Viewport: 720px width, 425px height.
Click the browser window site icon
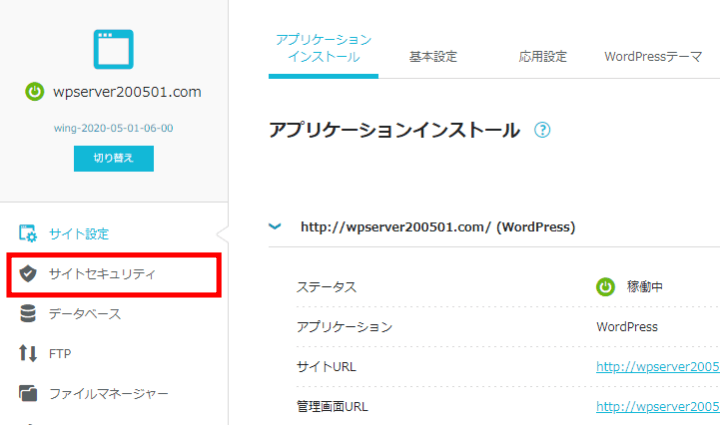(113, 49)
